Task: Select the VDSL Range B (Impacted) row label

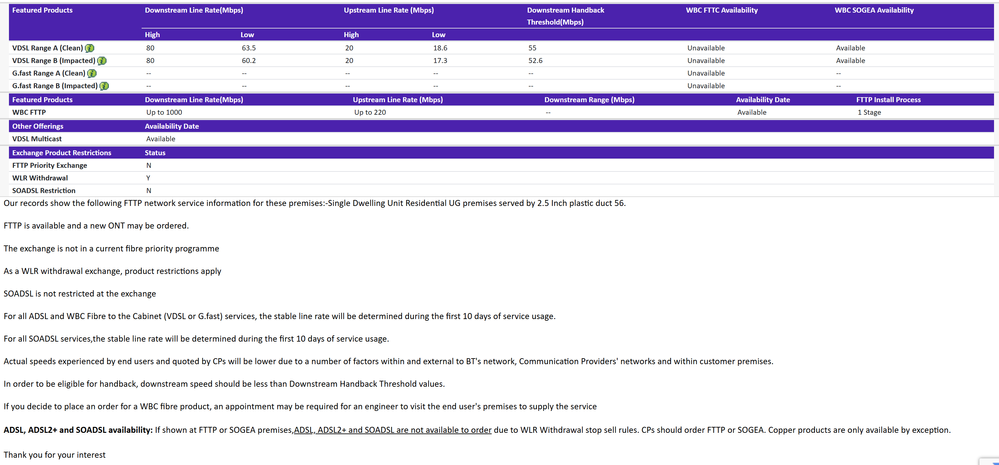Action: (x=54, y=61)
